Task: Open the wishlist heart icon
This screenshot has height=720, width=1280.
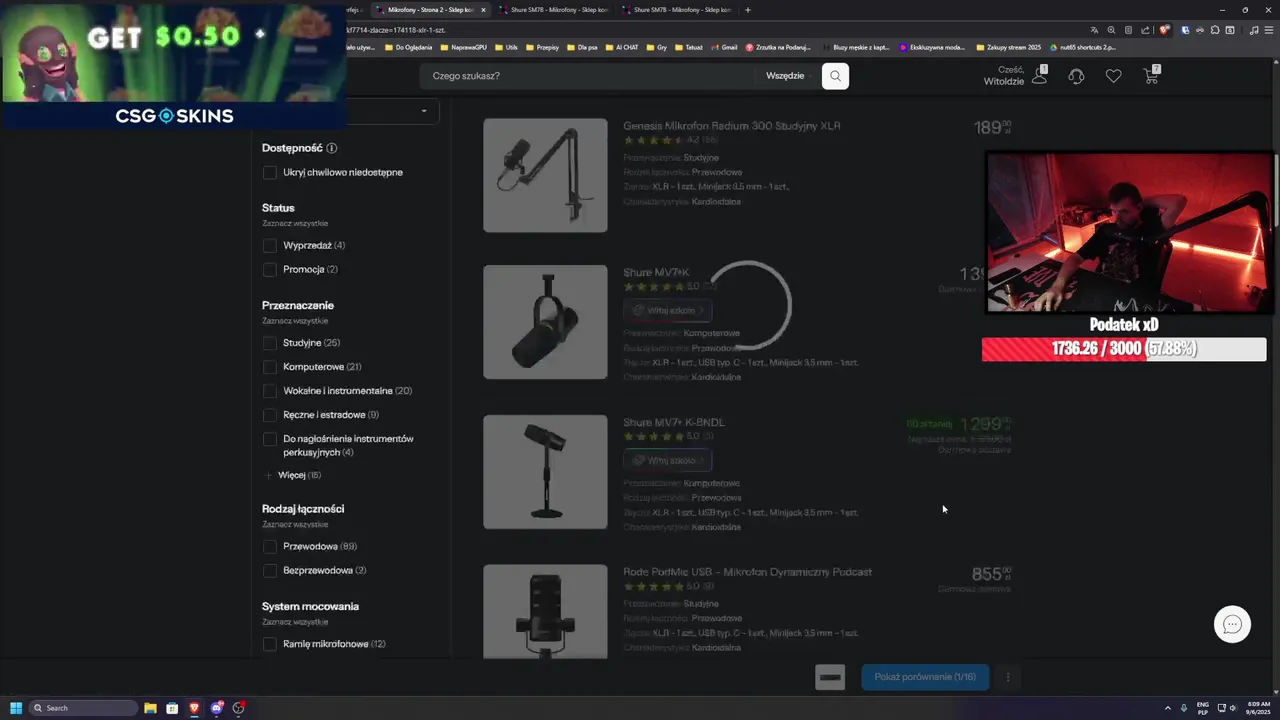Action: point(1113,76)
